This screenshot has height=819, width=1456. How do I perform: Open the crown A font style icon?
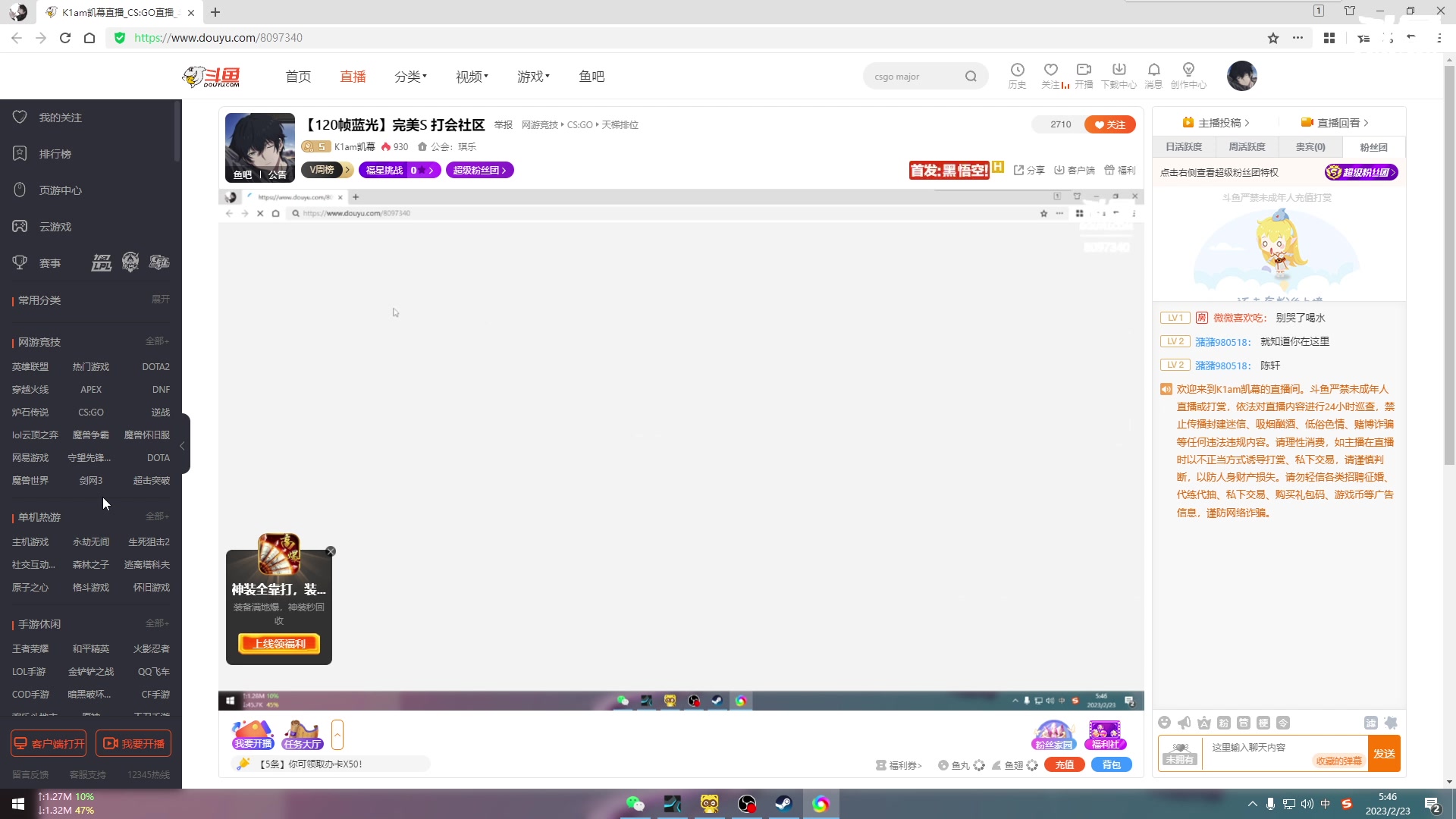tap(1204, 723)
